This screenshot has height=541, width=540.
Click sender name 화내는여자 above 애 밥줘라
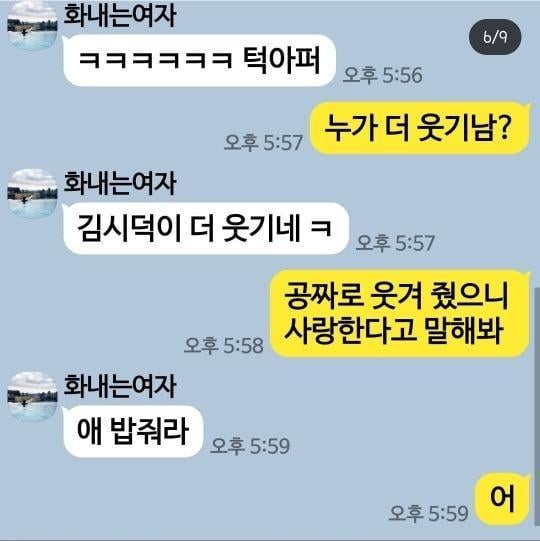point(120,386)
